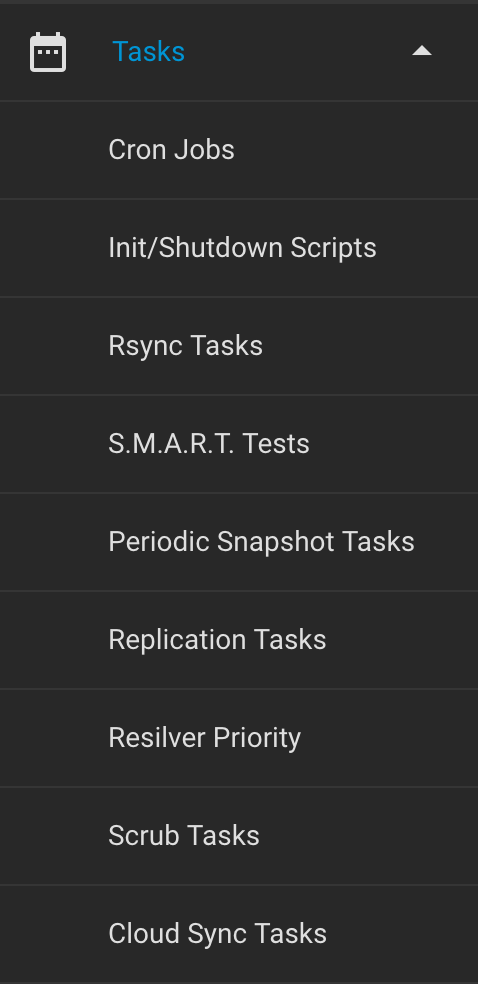Open the Rsync Tasks page
This screenshot has height=984, width=478.
click(x=239, y=346)
